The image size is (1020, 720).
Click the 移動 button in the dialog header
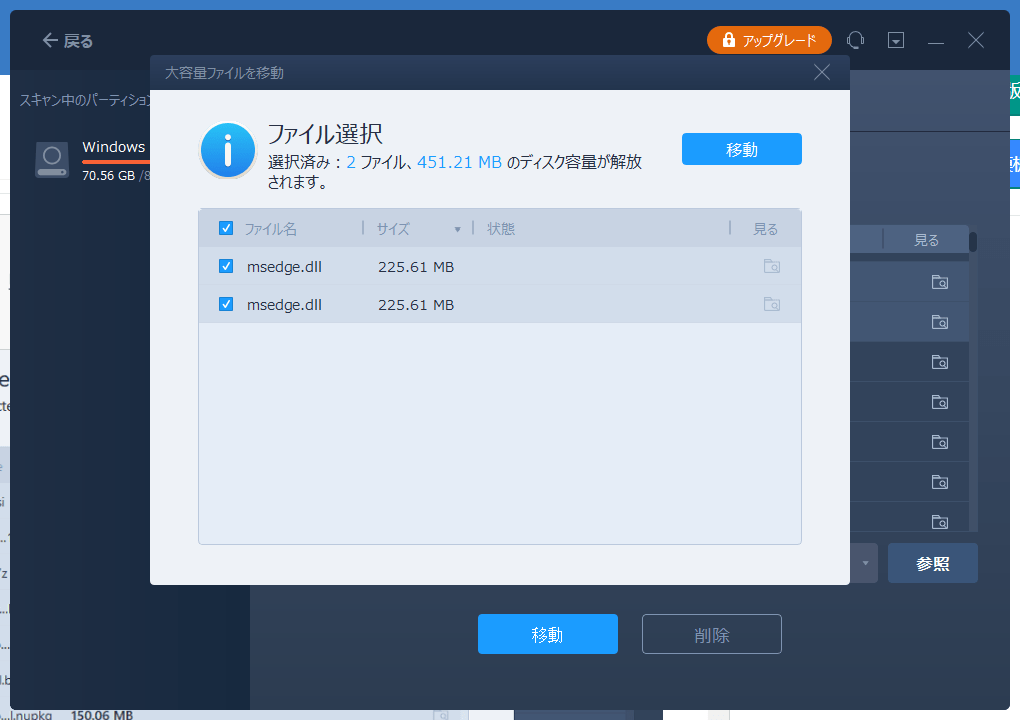[x=741, y=148]
